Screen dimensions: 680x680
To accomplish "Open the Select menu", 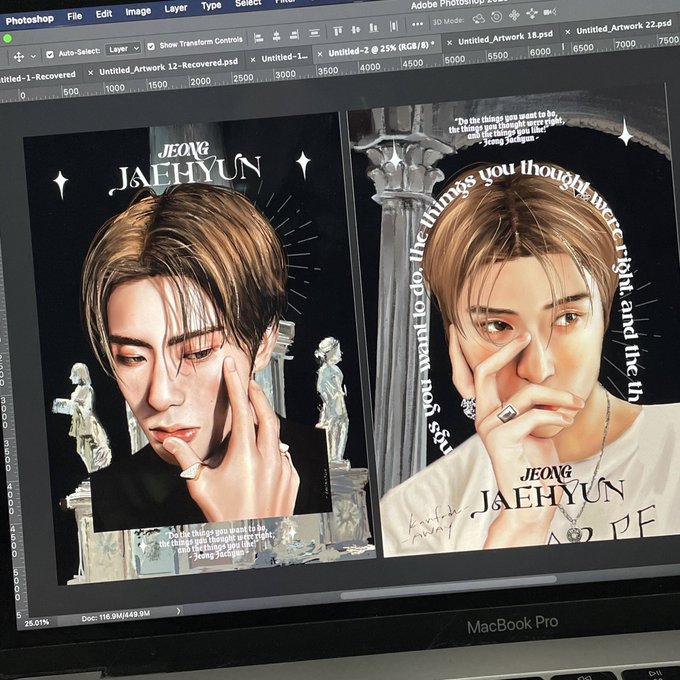I will click(248, 3).
